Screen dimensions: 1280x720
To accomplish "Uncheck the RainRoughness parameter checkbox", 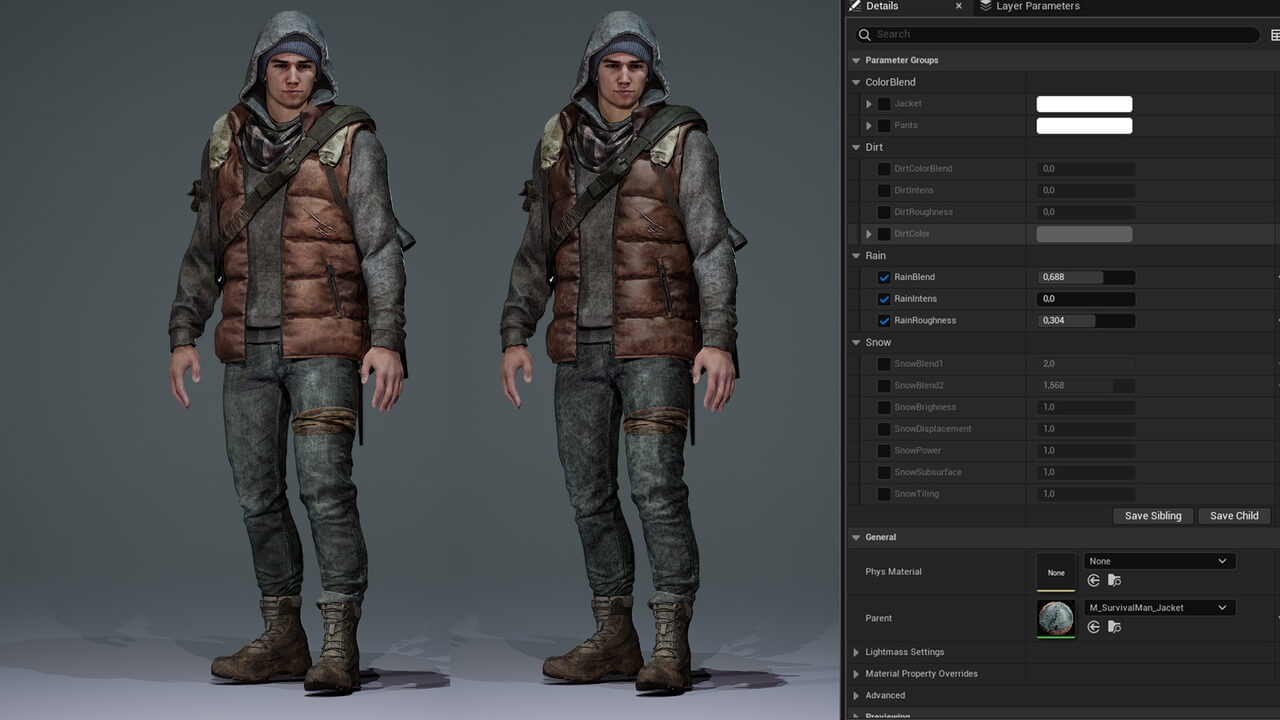I will pyautogui.click(x=884, y=321).
